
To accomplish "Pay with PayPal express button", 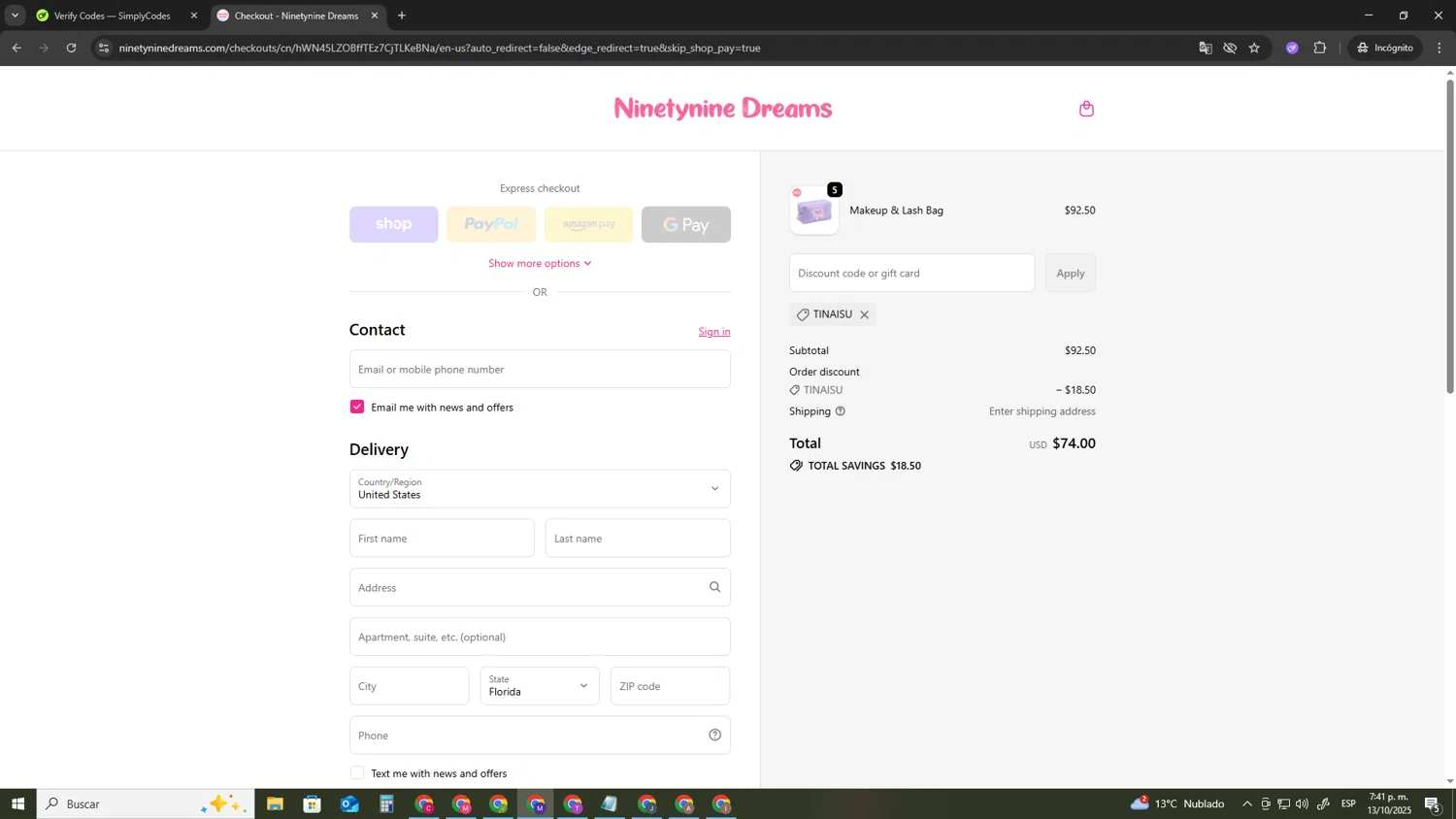I will point(491,224).
